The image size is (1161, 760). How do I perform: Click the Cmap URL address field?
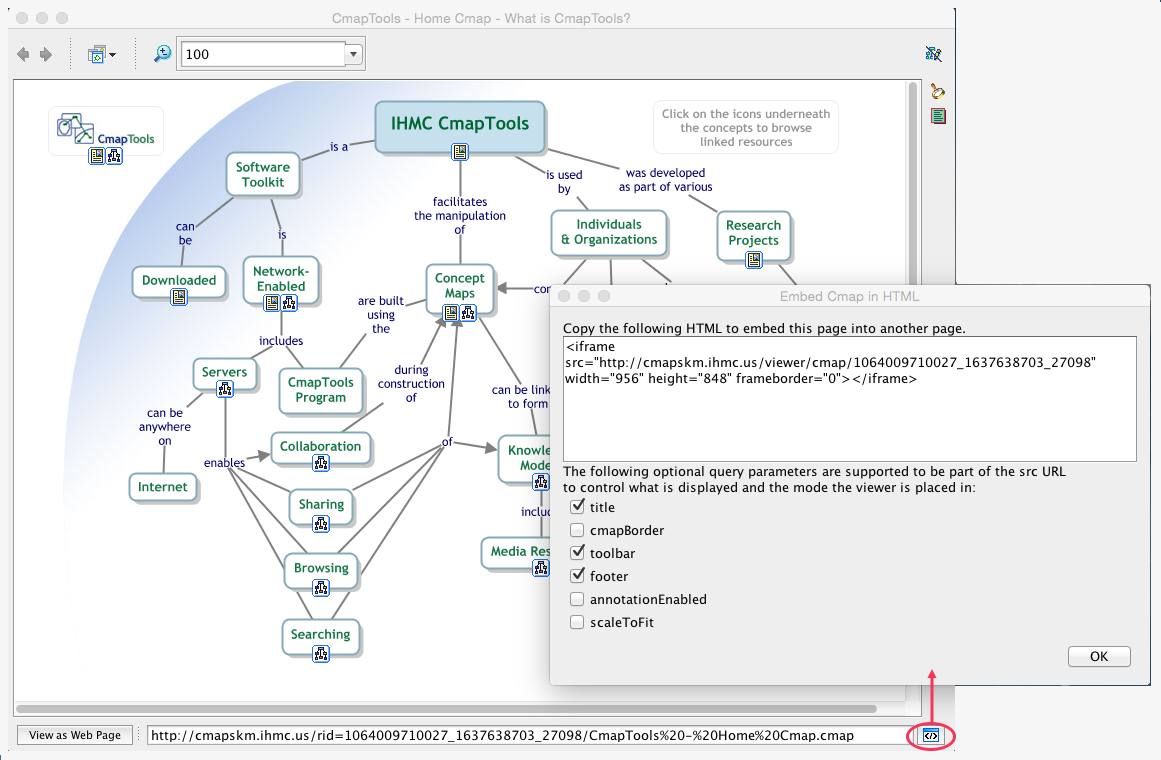(x=528, y=736)
